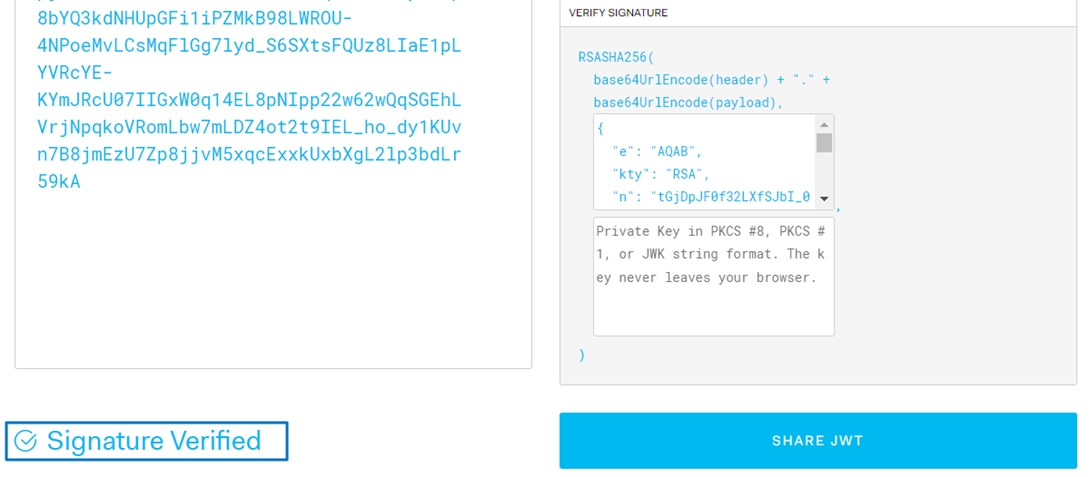
Task: Click the final token line ending 59kA
Action: (59, 182)
